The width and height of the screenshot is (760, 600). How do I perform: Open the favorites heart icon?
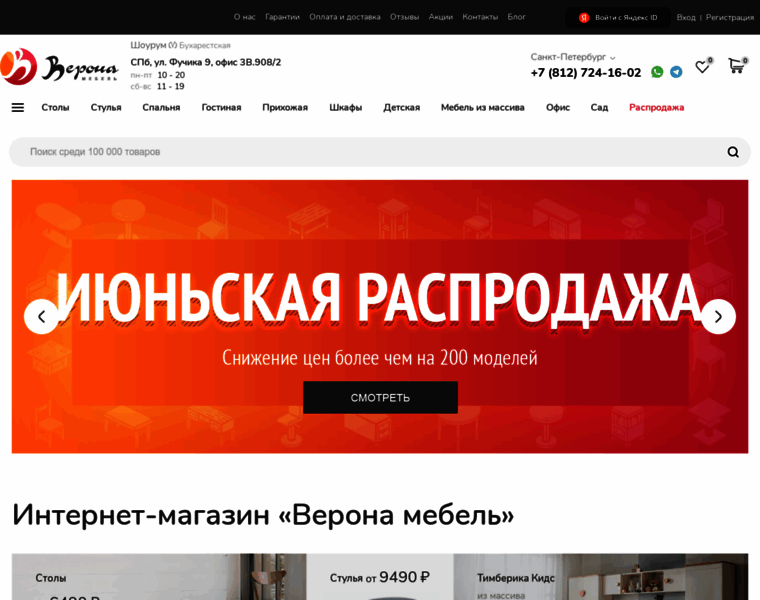702,66
